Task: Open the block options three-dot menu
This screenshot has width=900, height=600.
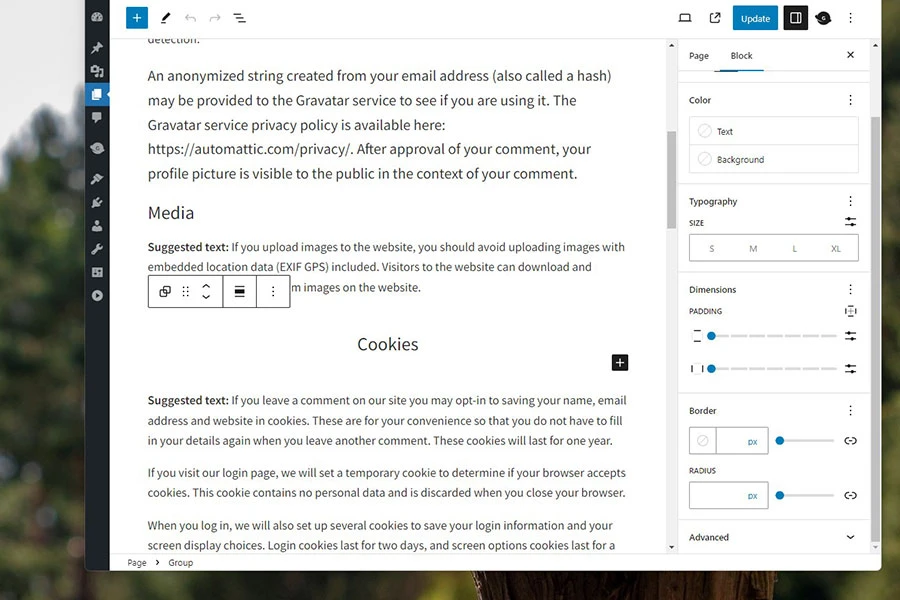Action: point(273,290)
